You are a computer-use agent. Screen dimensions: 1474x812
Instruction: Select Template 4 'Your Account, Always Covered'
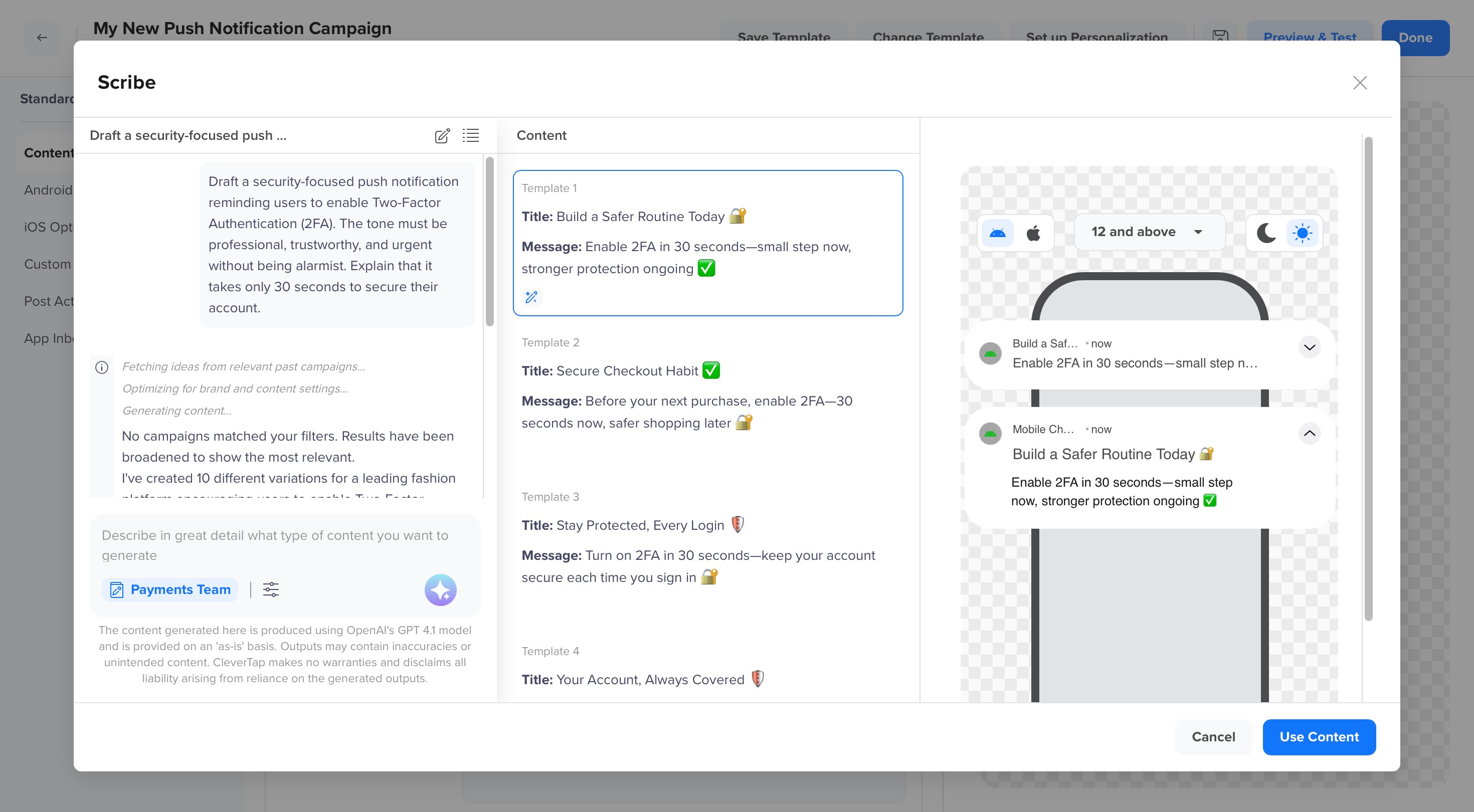click(708, 668)
